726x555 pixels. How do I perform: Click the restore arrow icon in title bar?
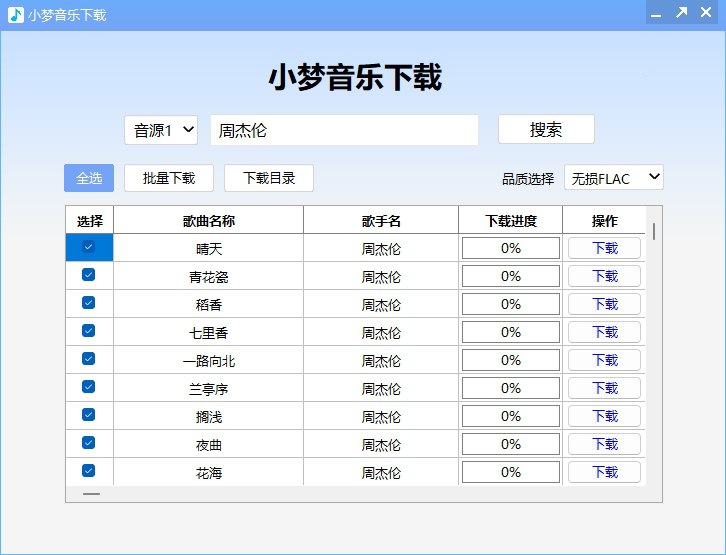[x=681, y=13]
